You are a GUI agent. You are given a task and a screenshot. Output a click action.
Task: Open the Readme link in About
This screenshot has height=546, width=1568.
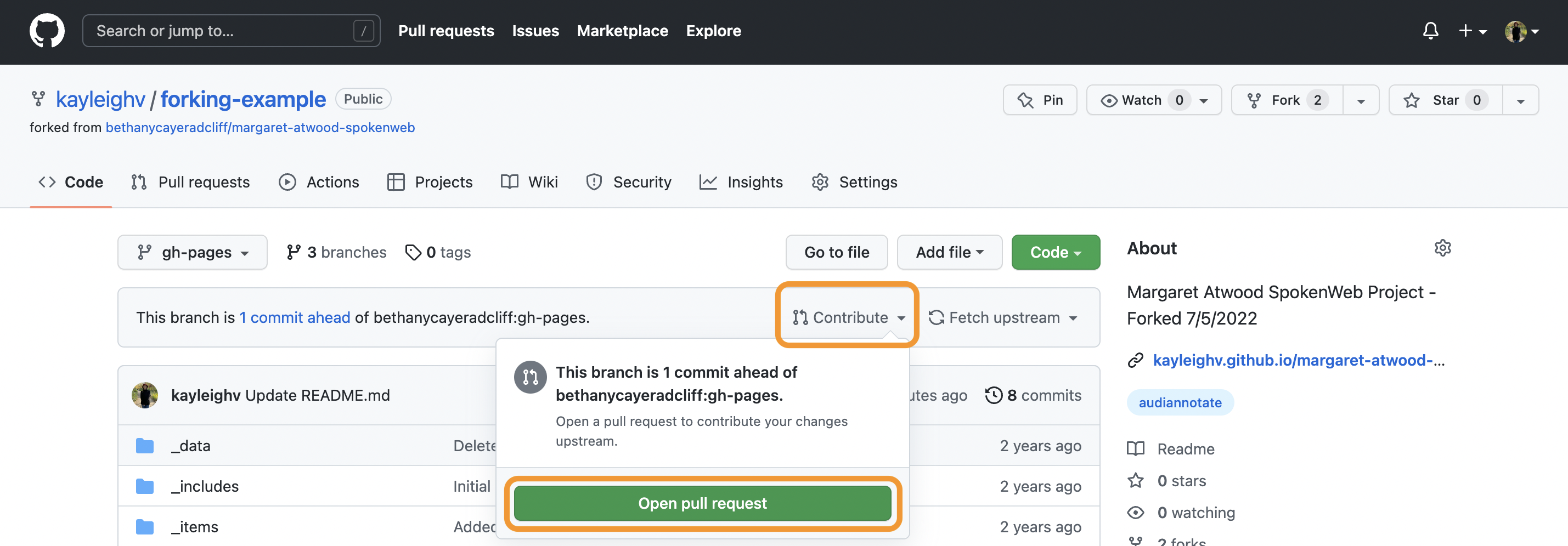[1171, 449]
